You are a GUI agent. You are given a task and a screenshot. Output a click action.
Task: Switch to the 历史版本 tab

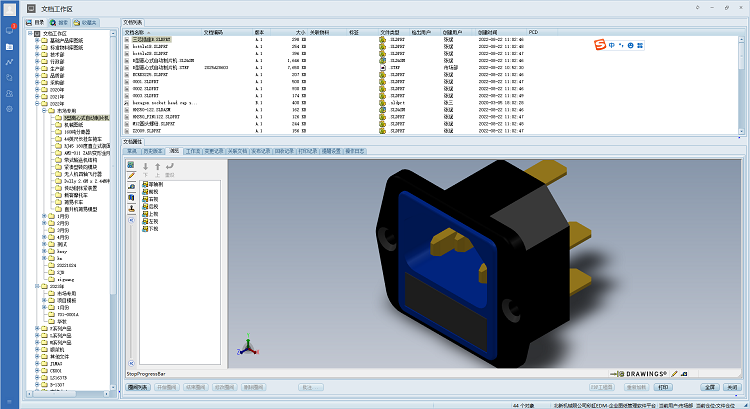(x=152, y=151)
